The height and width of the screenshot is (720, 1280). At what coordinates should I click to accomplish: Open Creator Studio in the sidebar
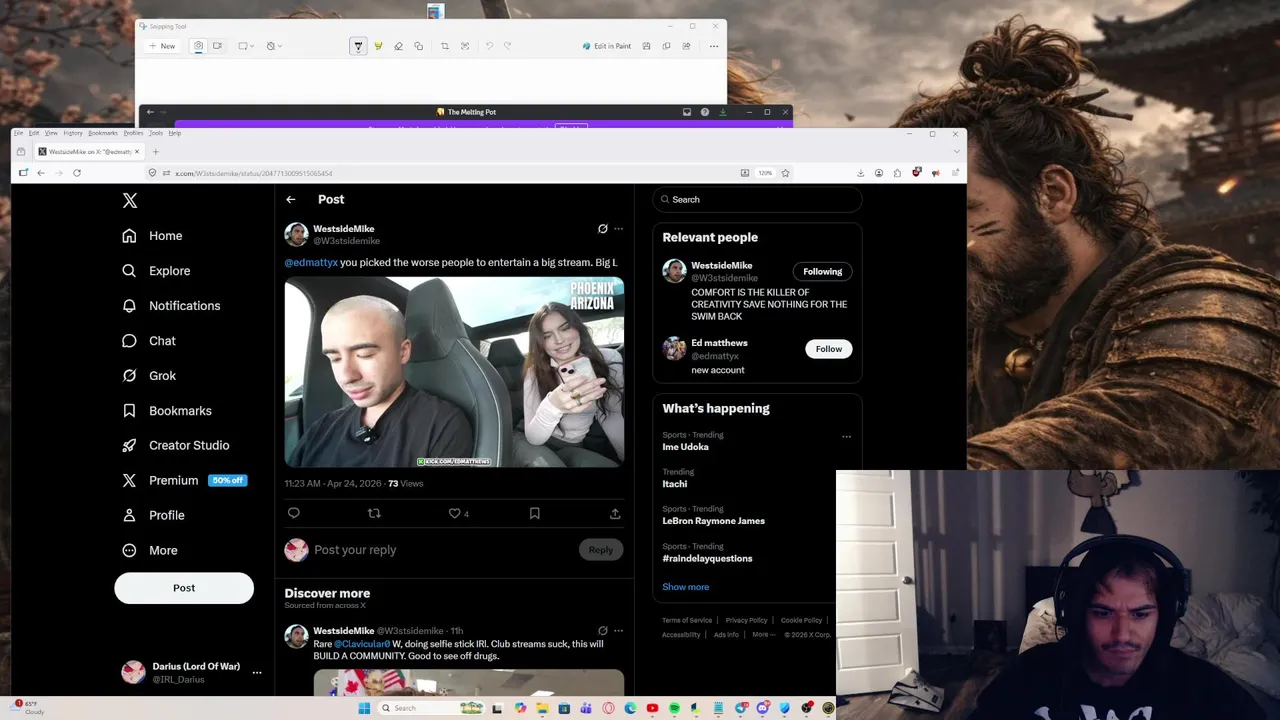(x=176, y=446)
